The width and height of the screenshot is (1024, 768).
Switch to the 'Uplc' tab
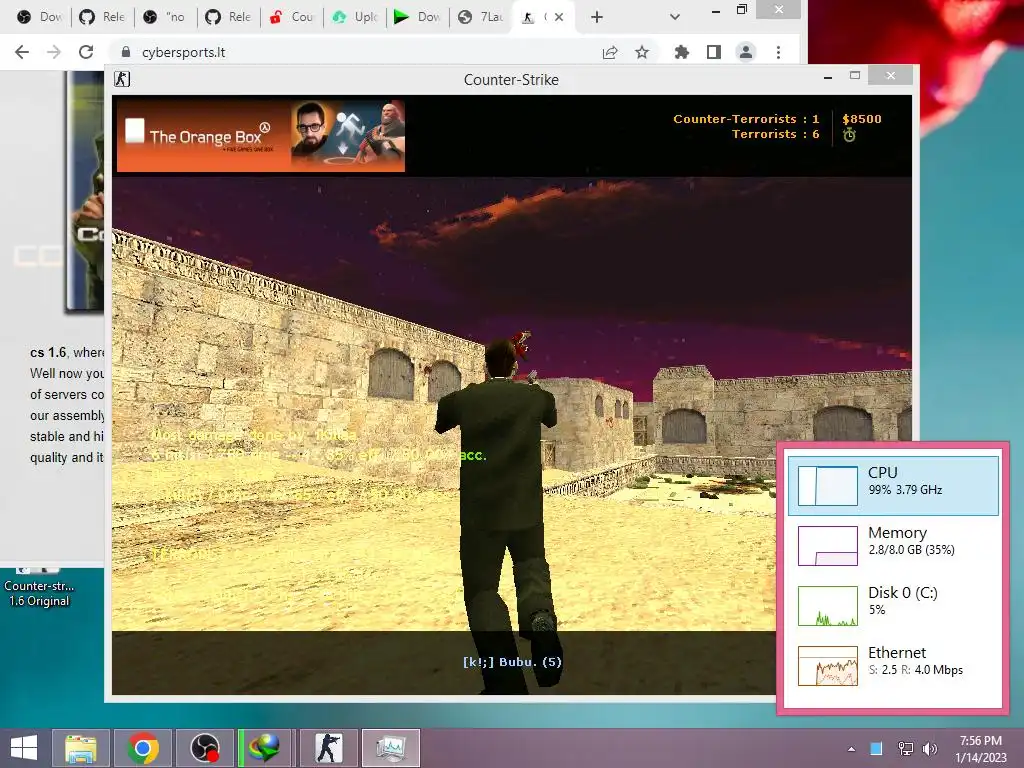tap(355, 17)
